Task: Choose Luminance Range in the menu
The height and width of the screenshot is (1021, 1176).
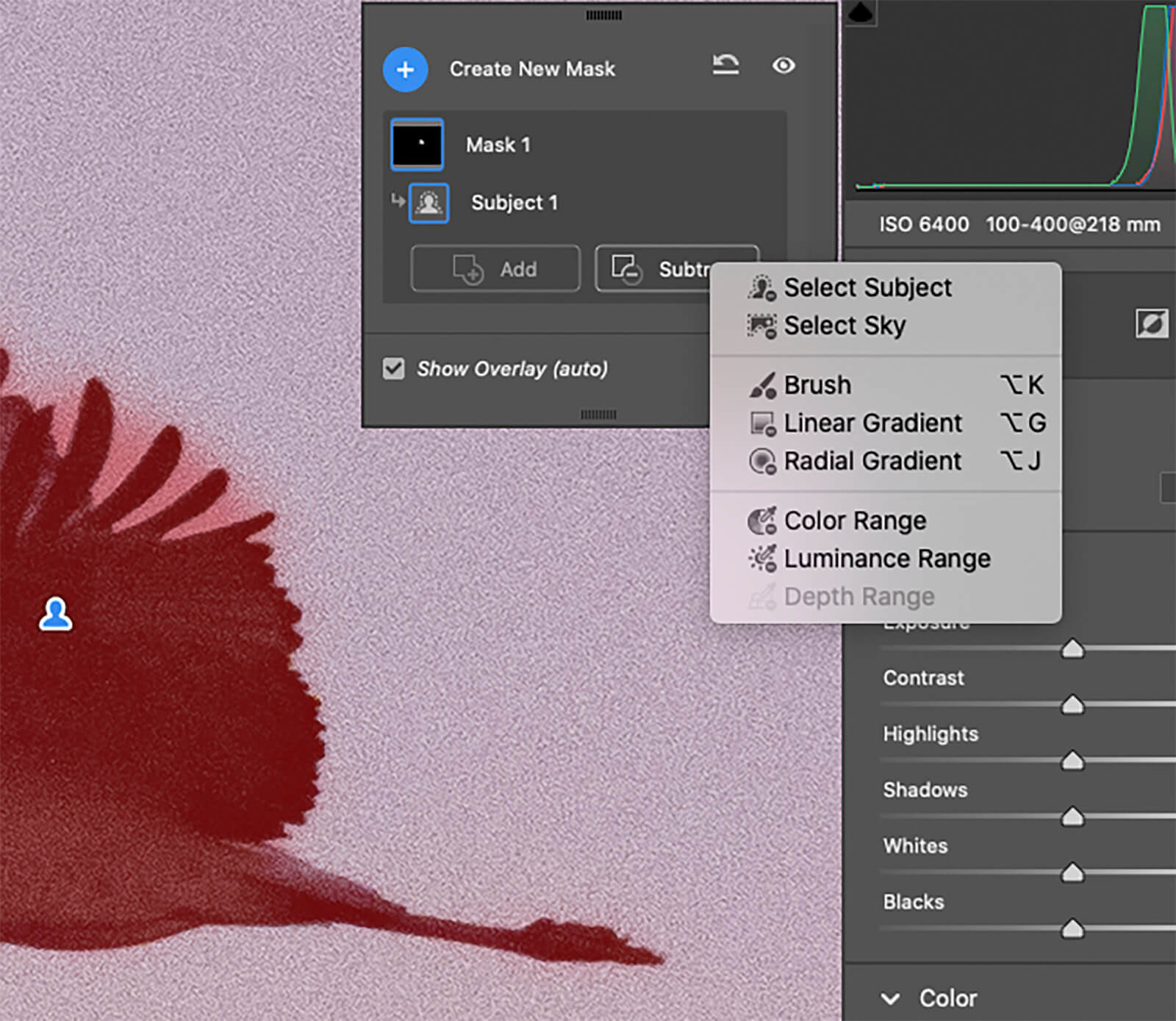Action: click(886, 559)
